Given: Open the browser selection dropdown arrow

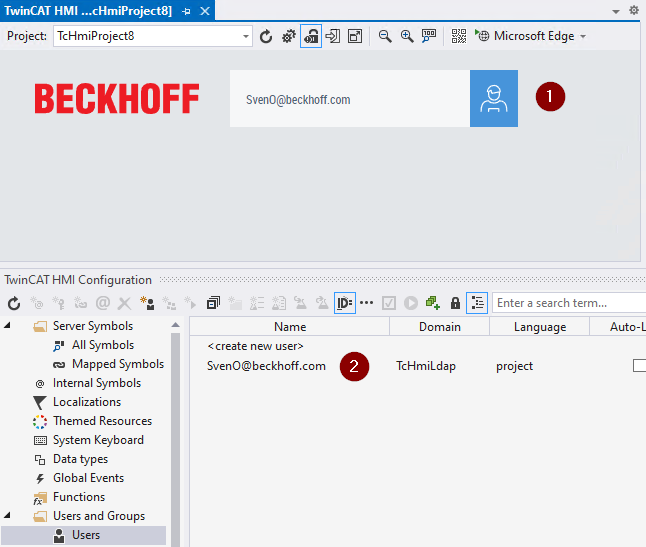Looking at the screenshot, I should click(583, 37).
